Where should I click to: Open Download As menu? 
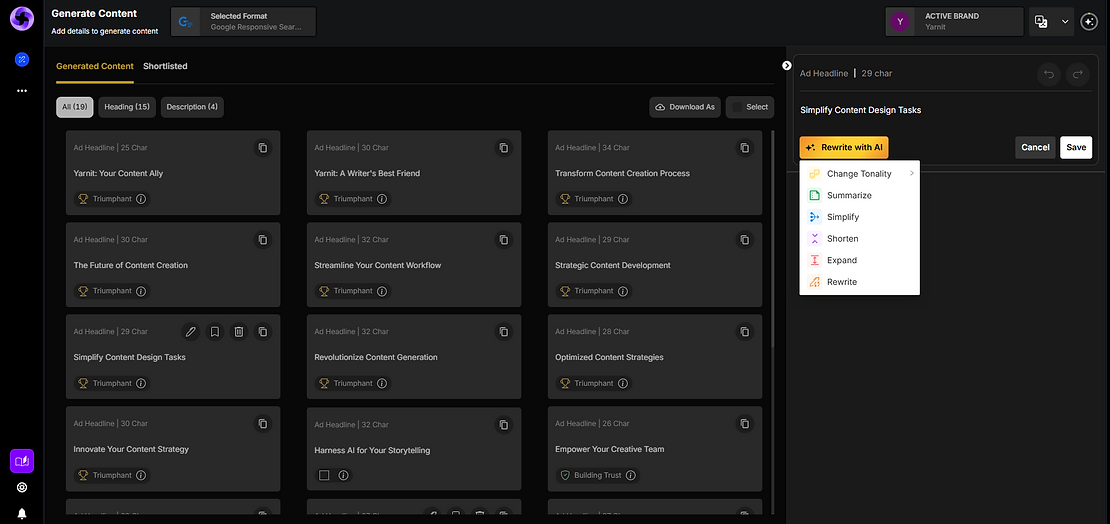684,107
